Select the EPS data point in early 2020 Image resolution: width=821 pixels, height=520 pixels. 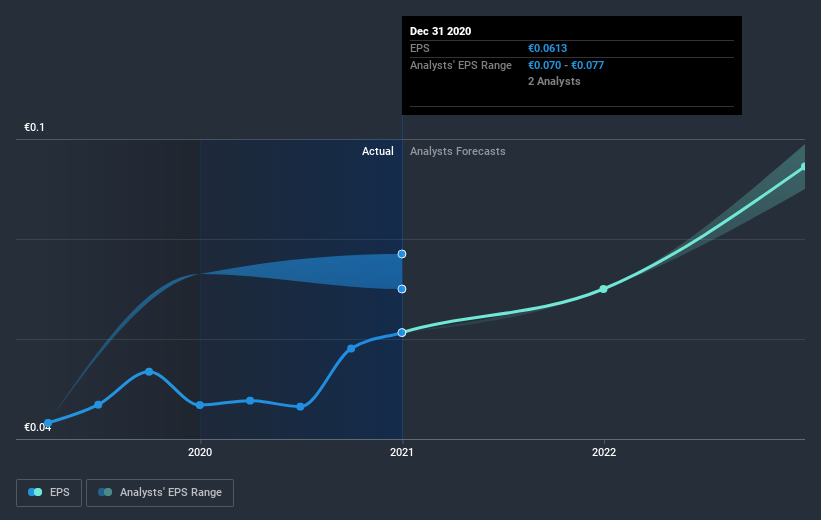250,401
